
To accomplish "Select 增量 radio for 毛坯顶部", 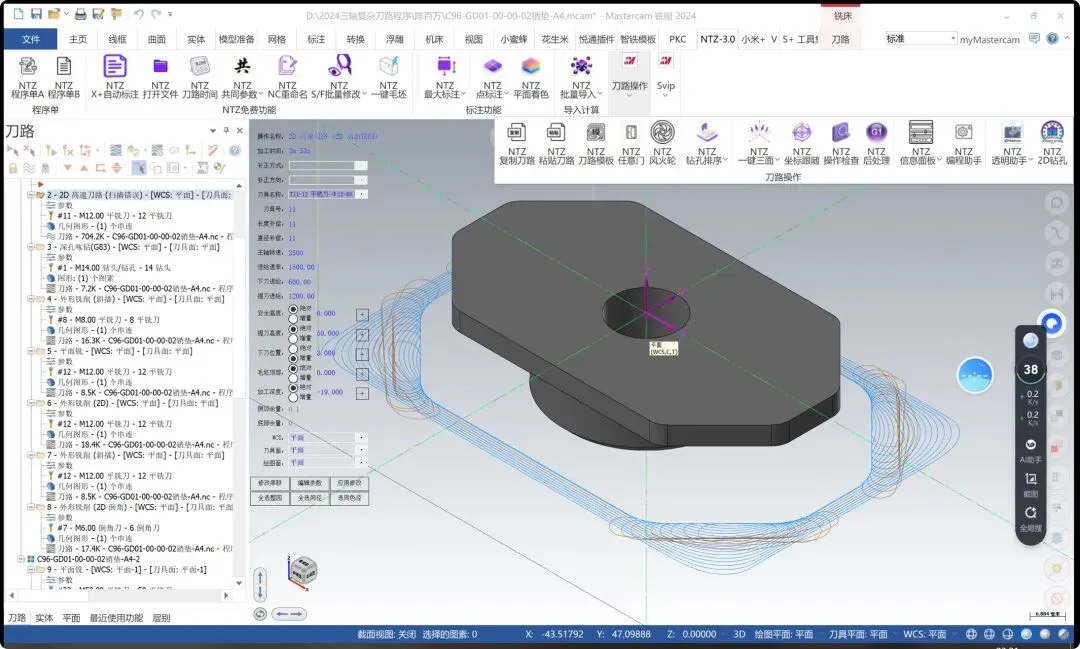I will tap(293, 378).
